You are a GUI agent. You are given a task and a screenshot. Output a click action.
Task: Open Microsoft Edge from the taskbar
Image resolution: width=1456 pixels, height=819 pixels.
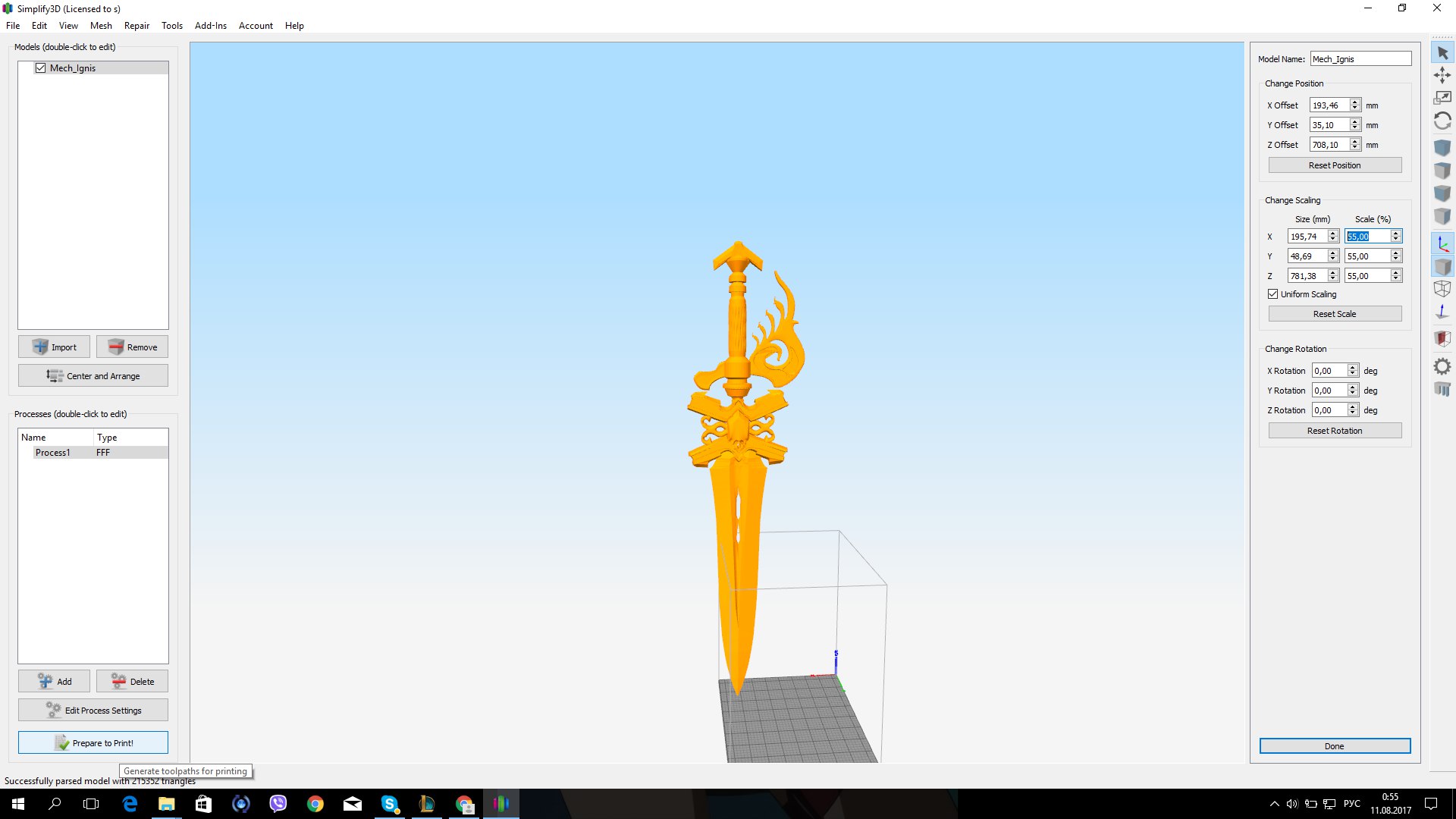130,804
